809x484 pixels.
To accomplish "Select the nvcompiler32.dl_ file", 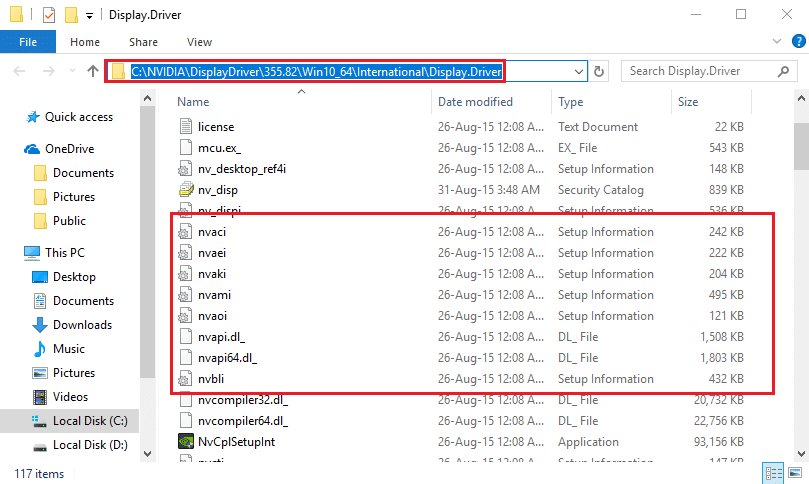I will [242, 400].
